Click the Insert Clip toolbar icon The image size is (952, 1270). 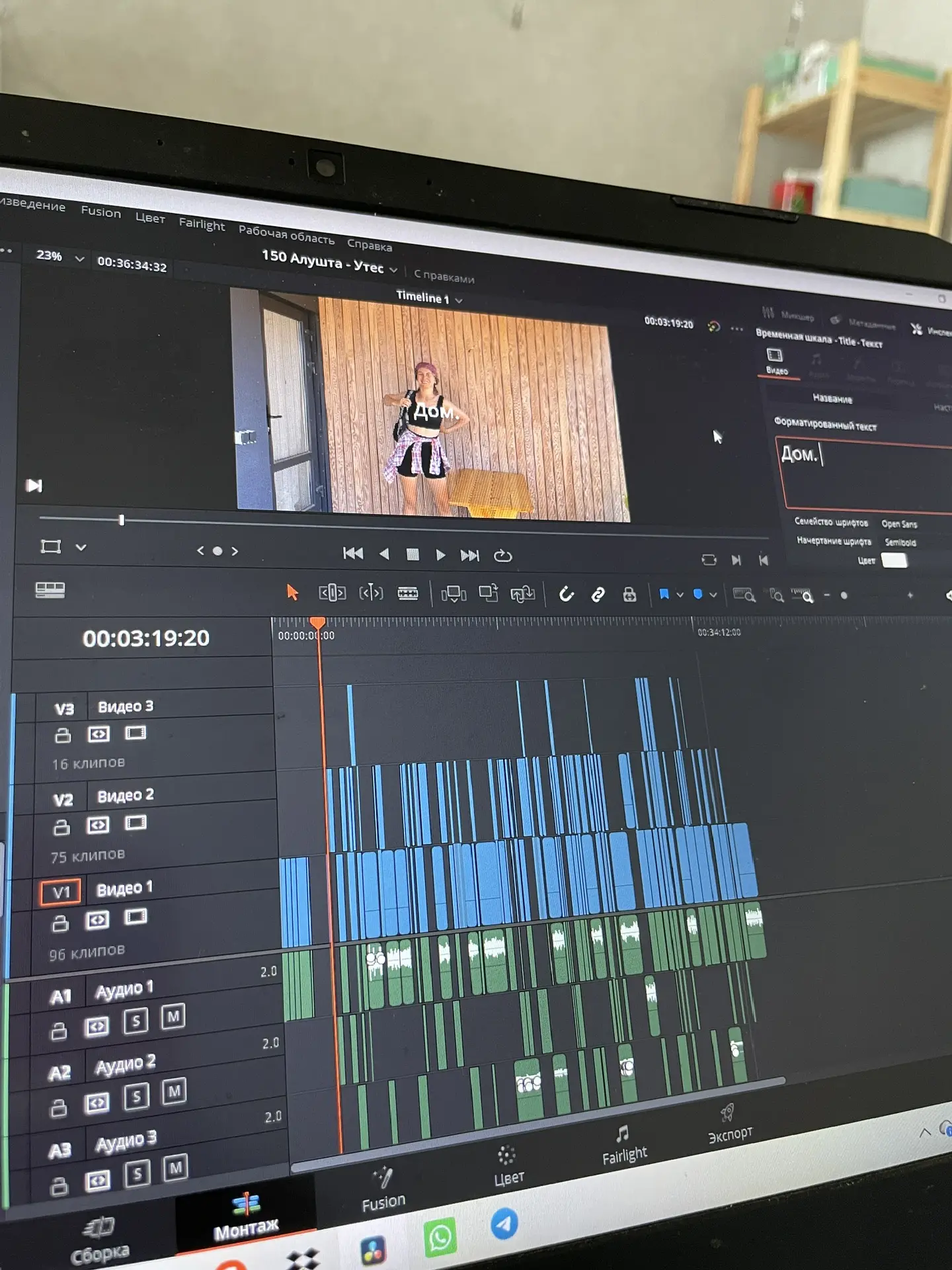coord(454,594)
